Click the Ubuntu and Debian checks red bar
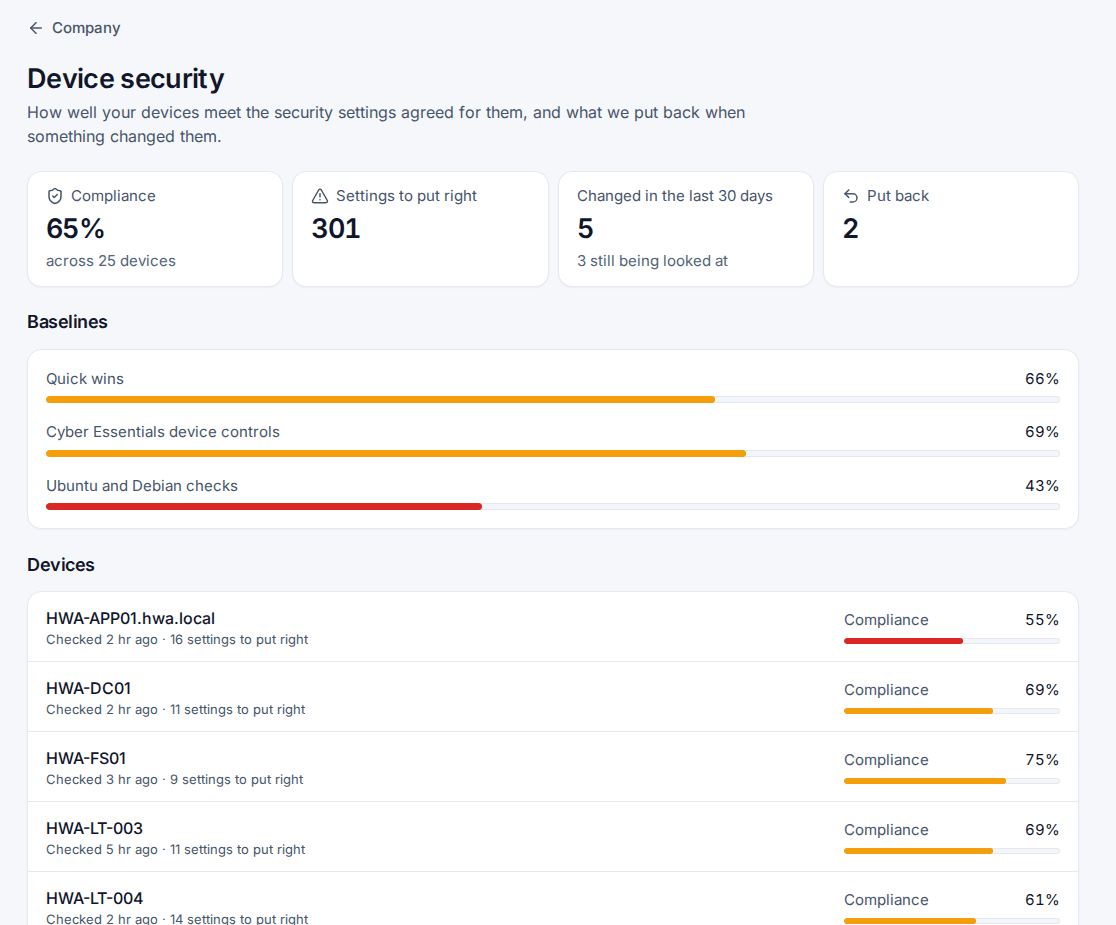 click(264, 507)
